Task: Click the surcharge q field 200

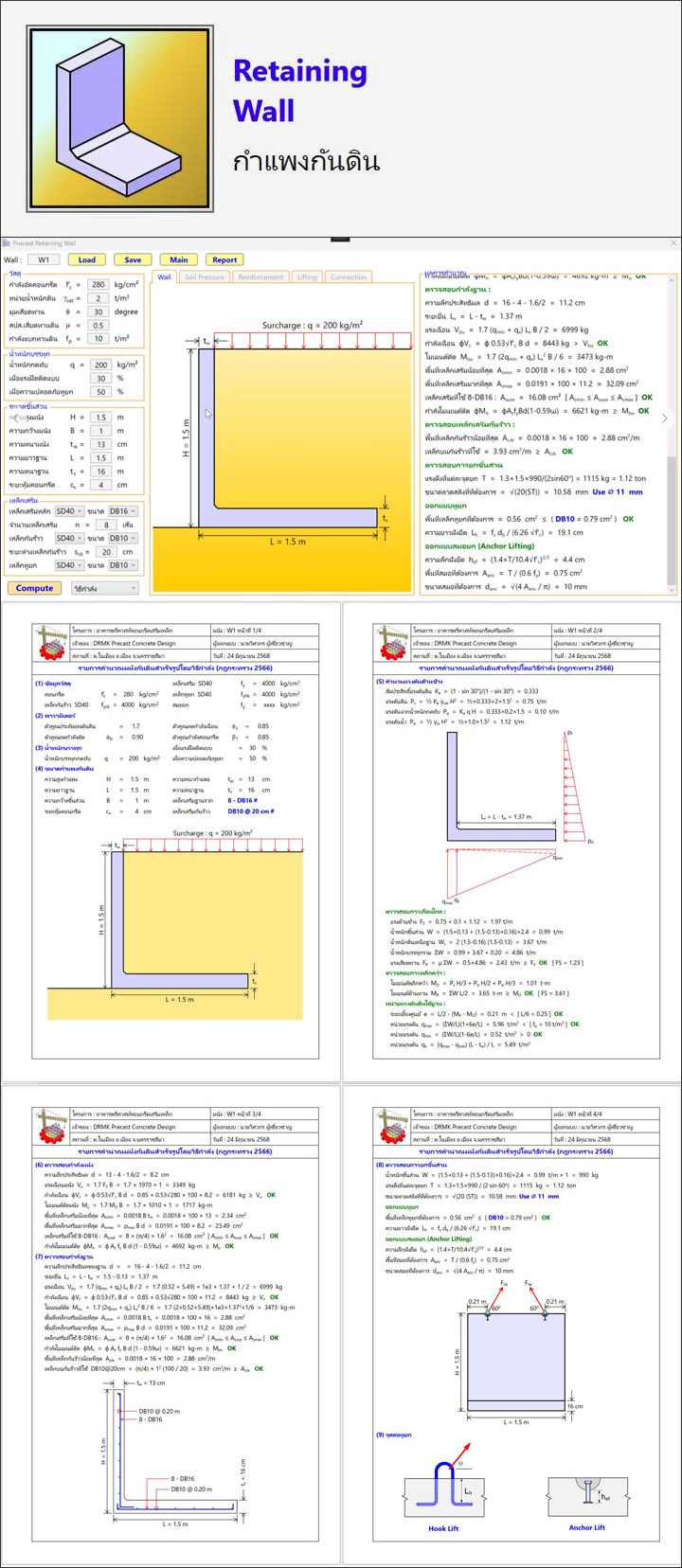Action: [x=101, y=365]
